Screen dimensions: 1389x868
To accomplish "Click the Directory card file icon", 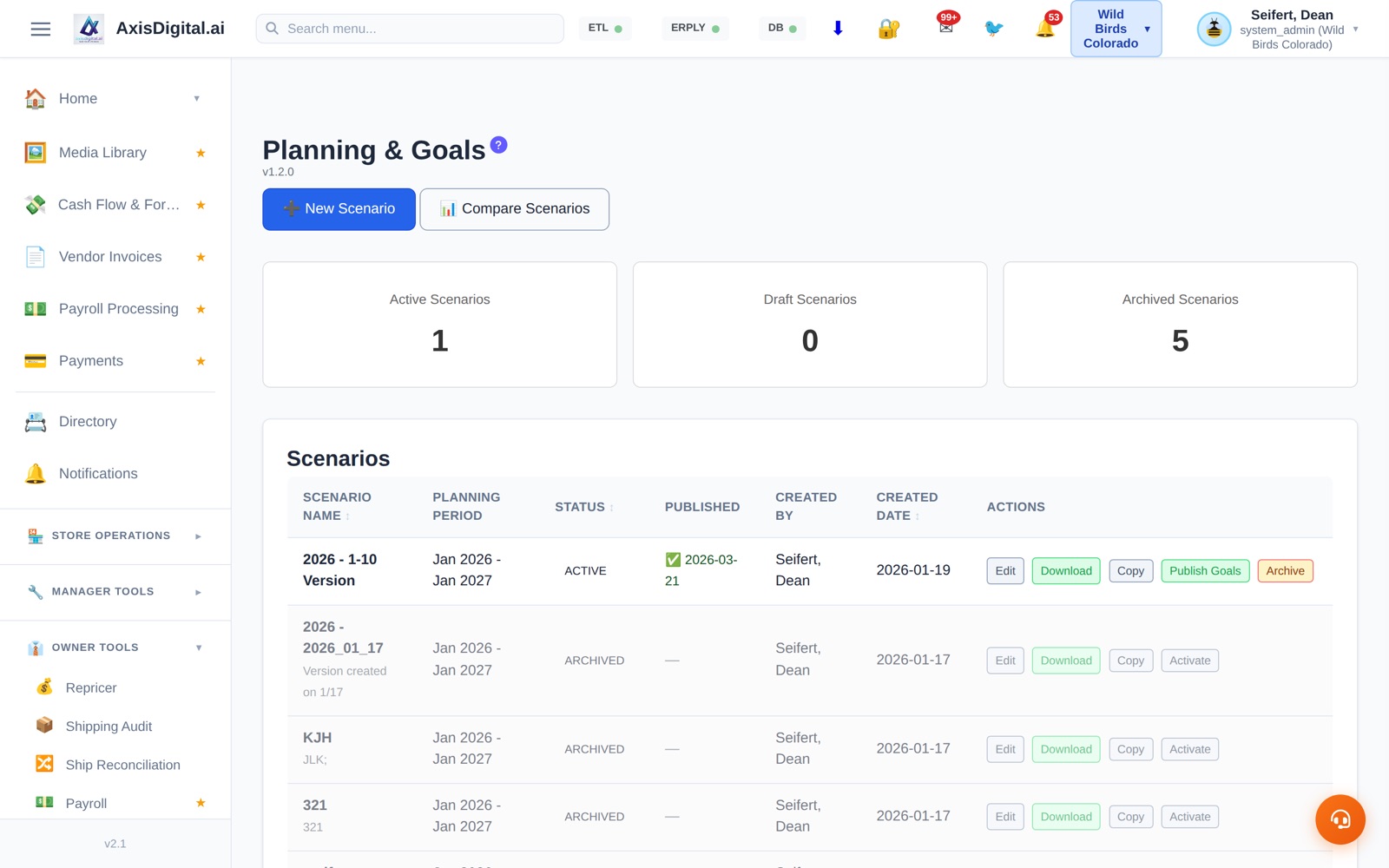I will [x=36, y=422].
